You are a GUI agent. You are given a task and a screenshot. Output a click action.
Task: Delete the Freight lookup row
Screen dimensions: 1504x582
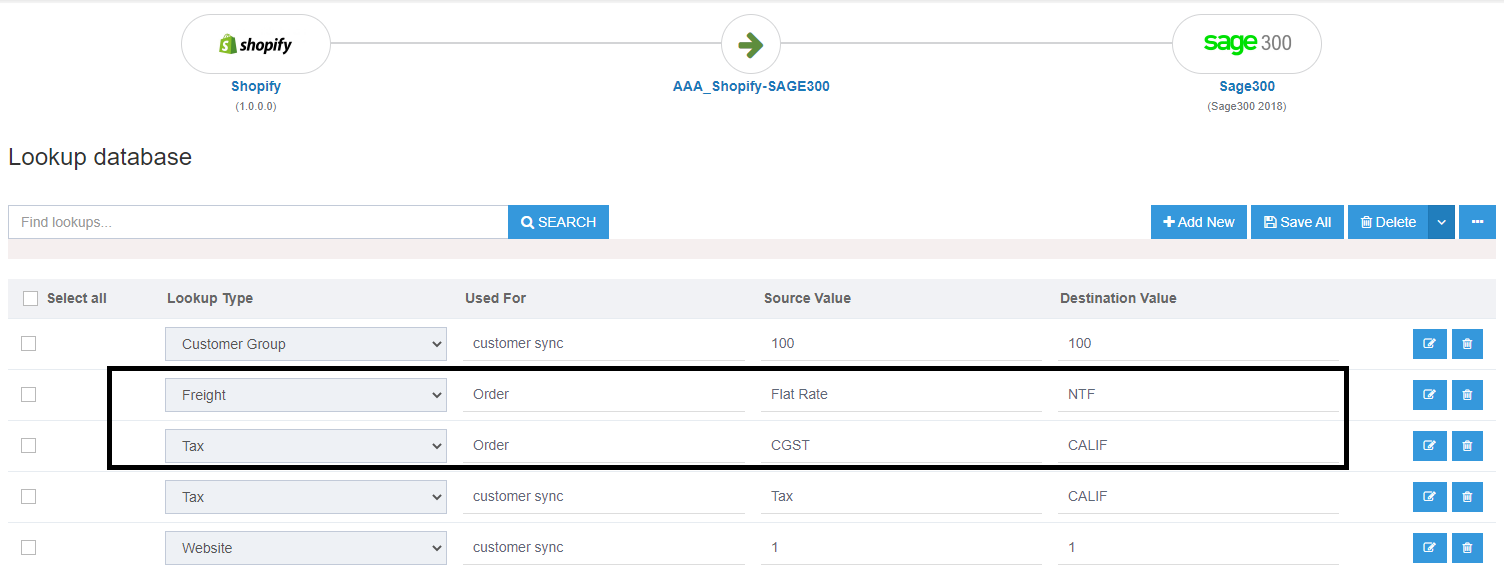(x=1467, y=395)
